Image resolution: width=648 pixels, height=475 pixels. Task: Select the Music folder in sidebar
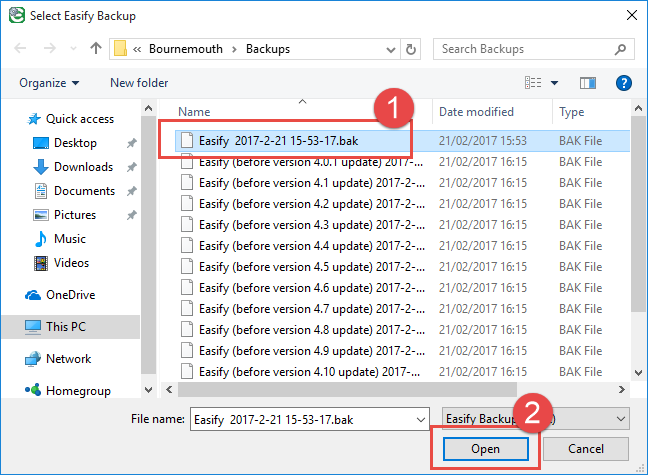tap(69, 239)
